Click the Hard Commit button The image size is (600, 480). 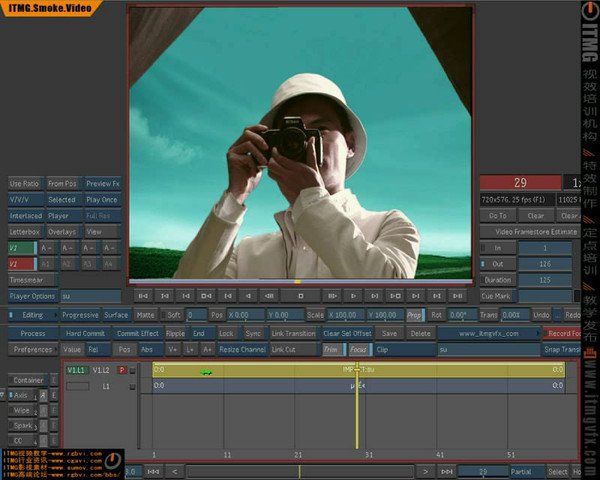coord(85,333)
